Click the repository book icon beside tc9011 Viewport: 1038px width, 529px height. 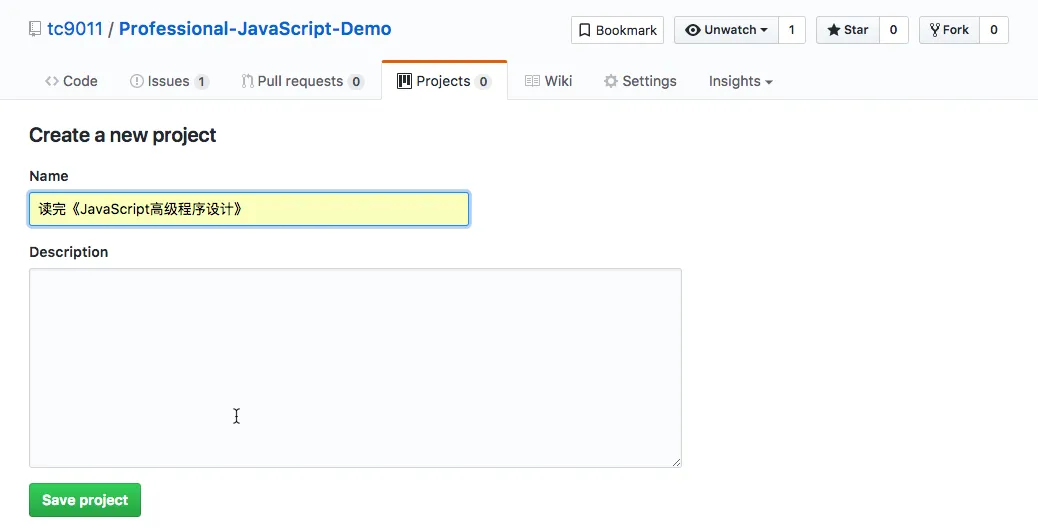coord(35,30)
